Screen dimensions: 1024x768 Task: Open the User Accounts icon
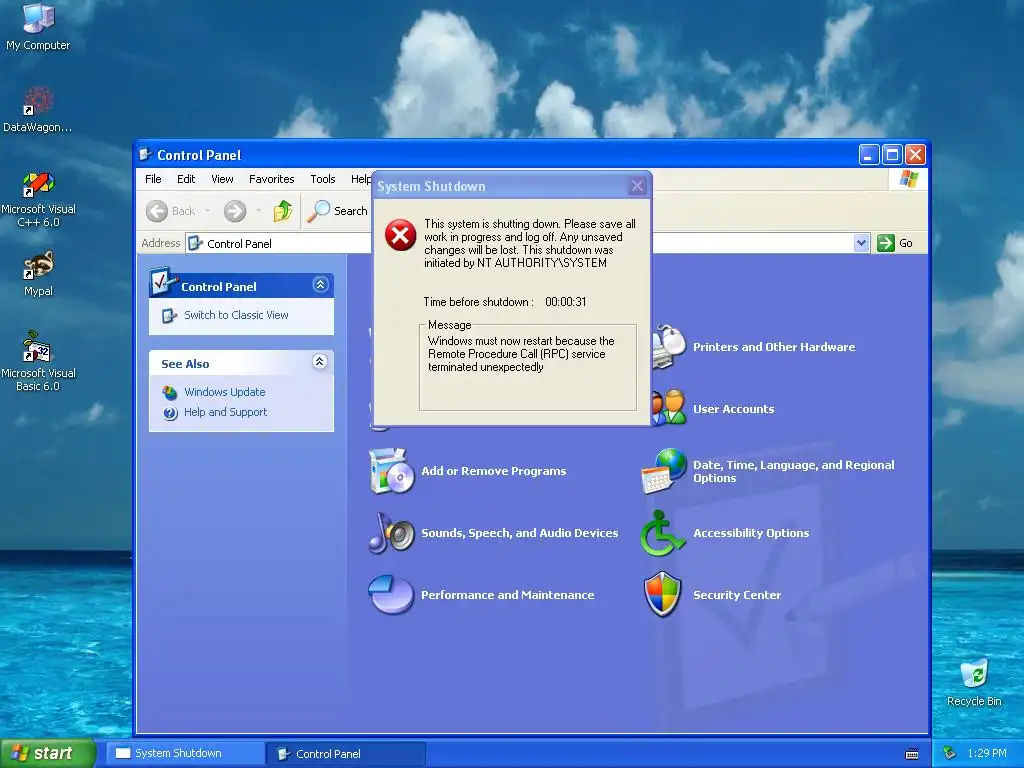tap(669, 408)
